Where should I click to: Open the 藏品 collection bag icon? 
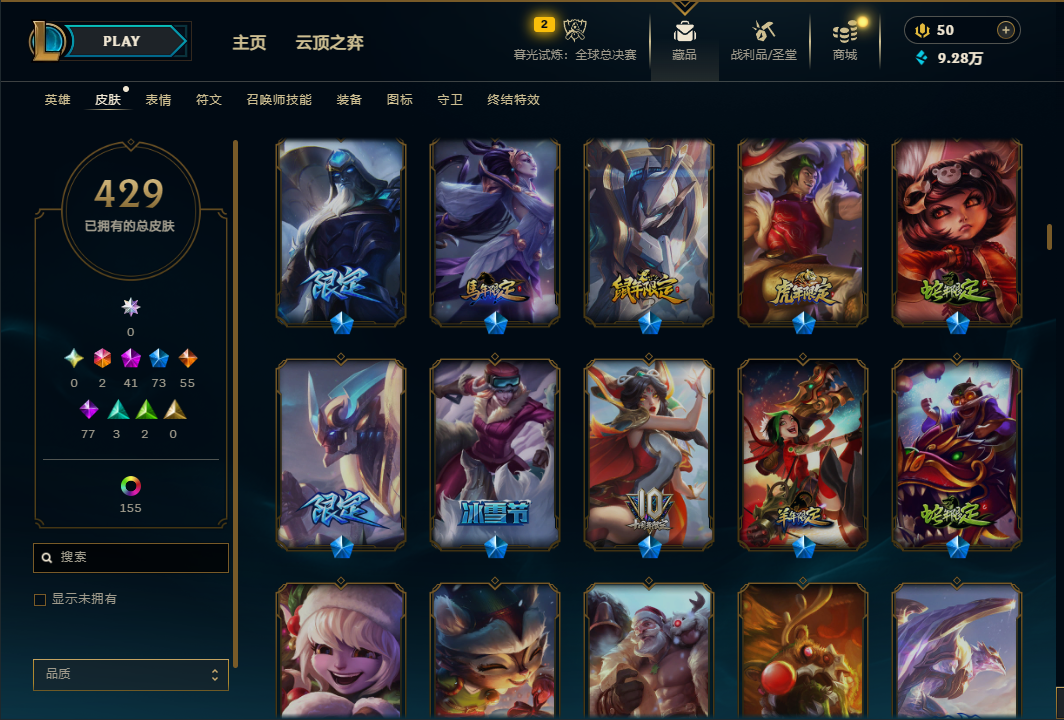tap(684, 31)
